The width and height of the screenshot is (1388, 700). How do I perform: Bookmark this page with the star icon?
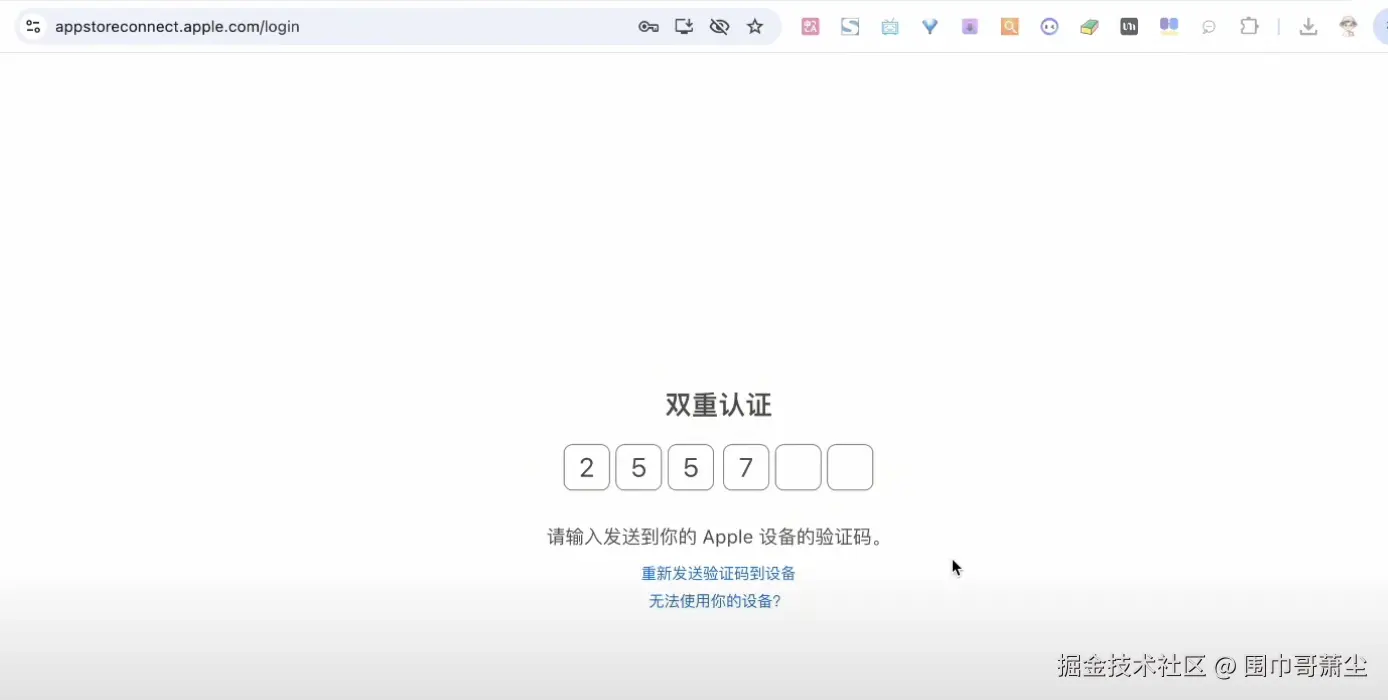coord(755,27)
